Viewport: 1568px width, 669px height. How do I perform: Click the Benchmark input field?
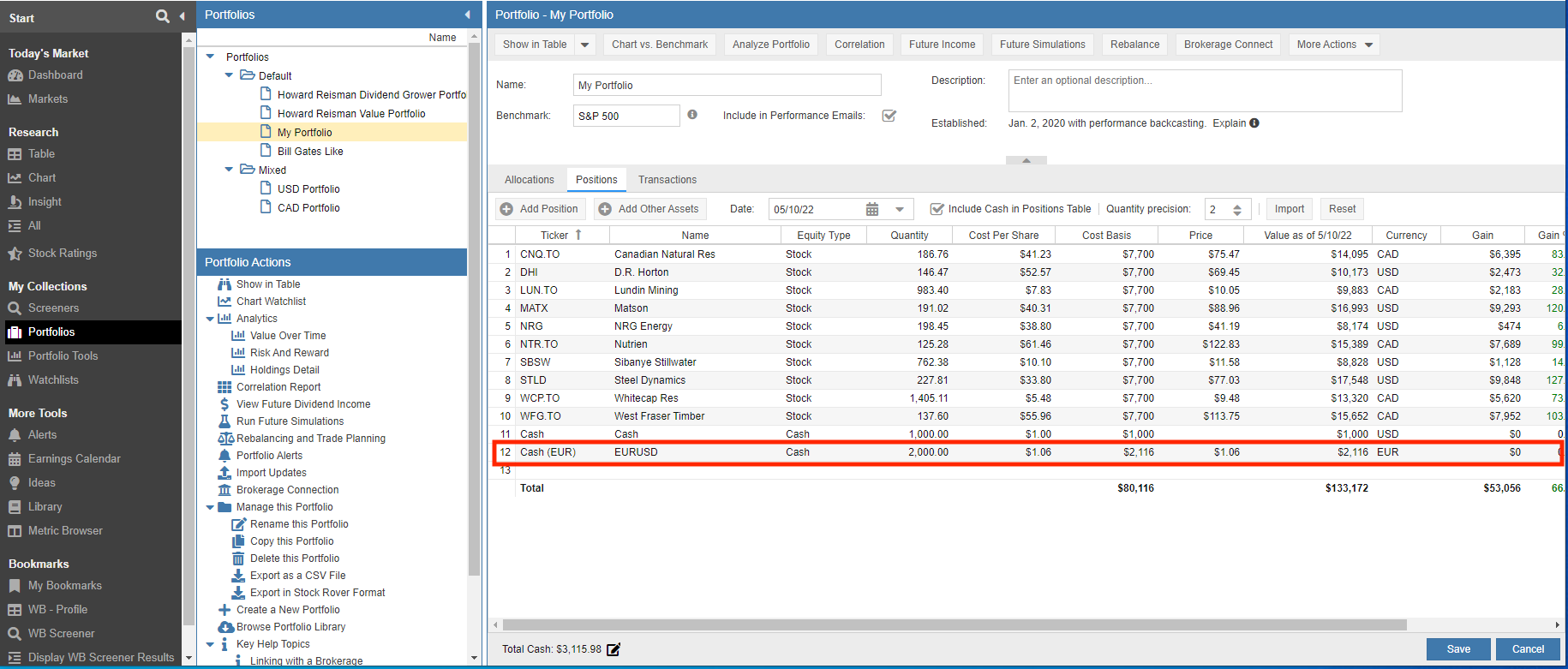tap(626, 116)
